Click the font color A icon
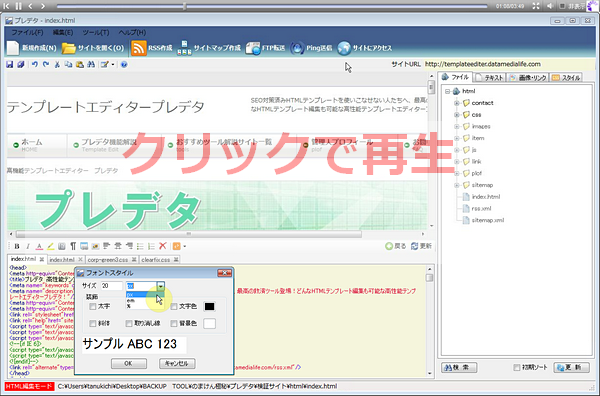Viewport: 600px width, 396px height. [x=39, y=246]
